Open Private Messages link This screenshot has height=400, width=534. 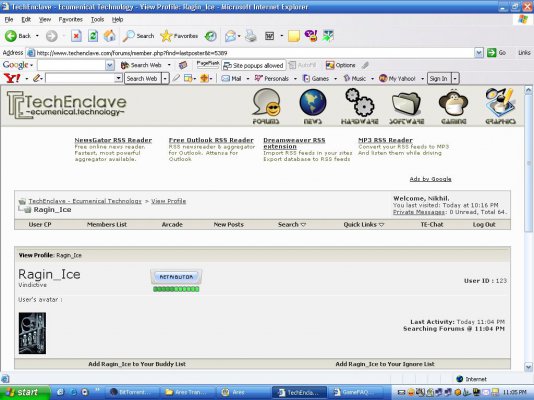(x=419, y=212)
